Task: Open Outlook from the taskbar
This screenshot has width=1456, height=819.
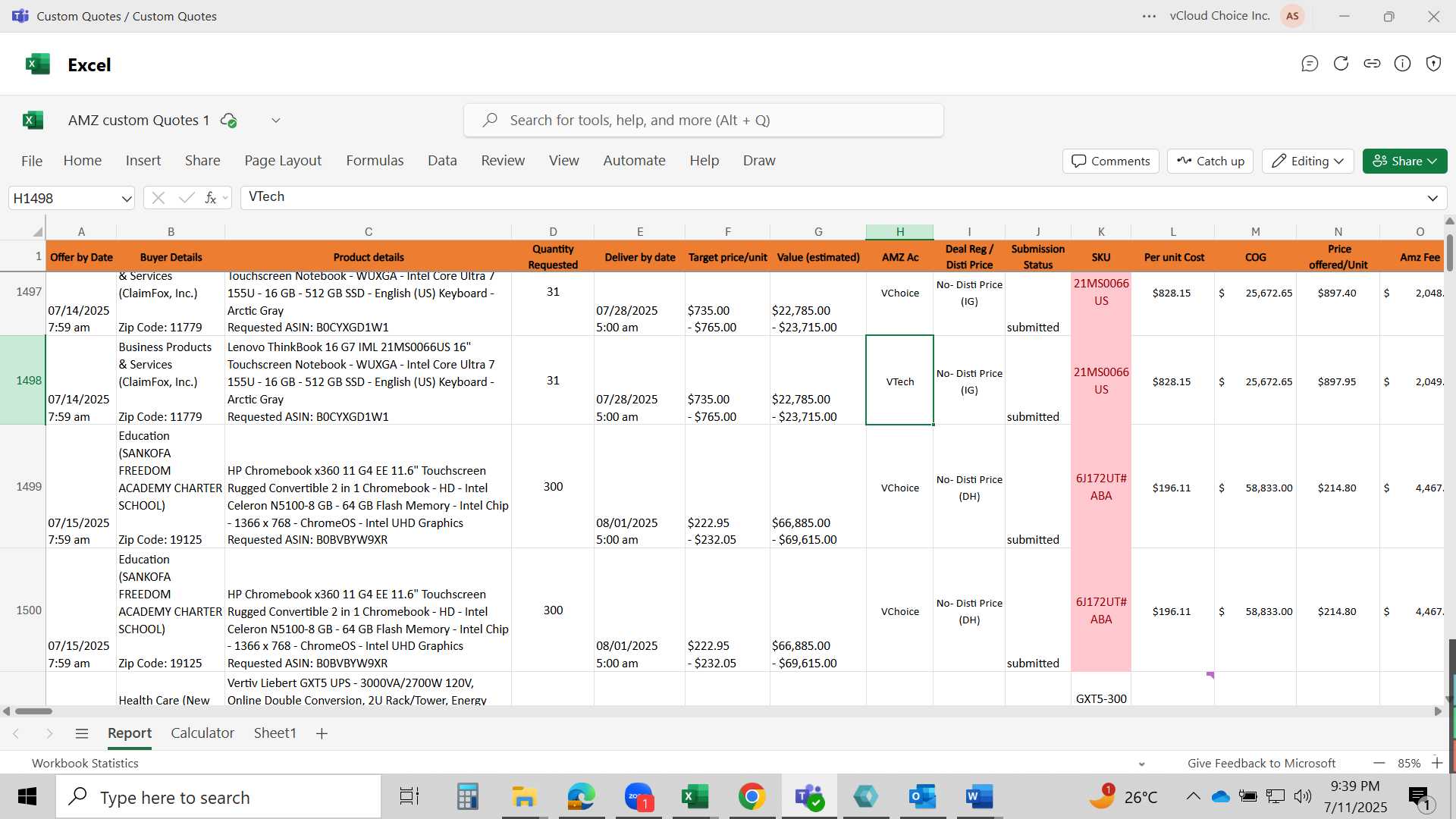Action: tap(922, 796)
